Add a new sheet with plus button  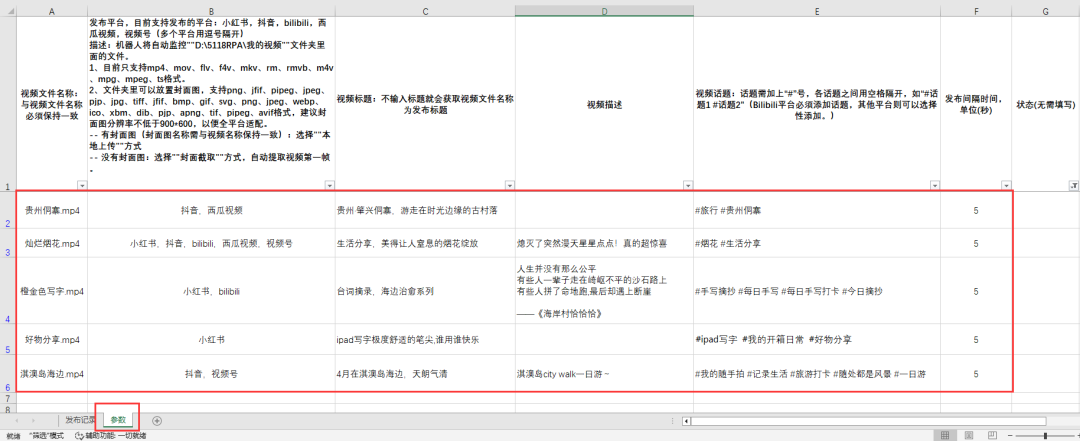coord(157,420)
